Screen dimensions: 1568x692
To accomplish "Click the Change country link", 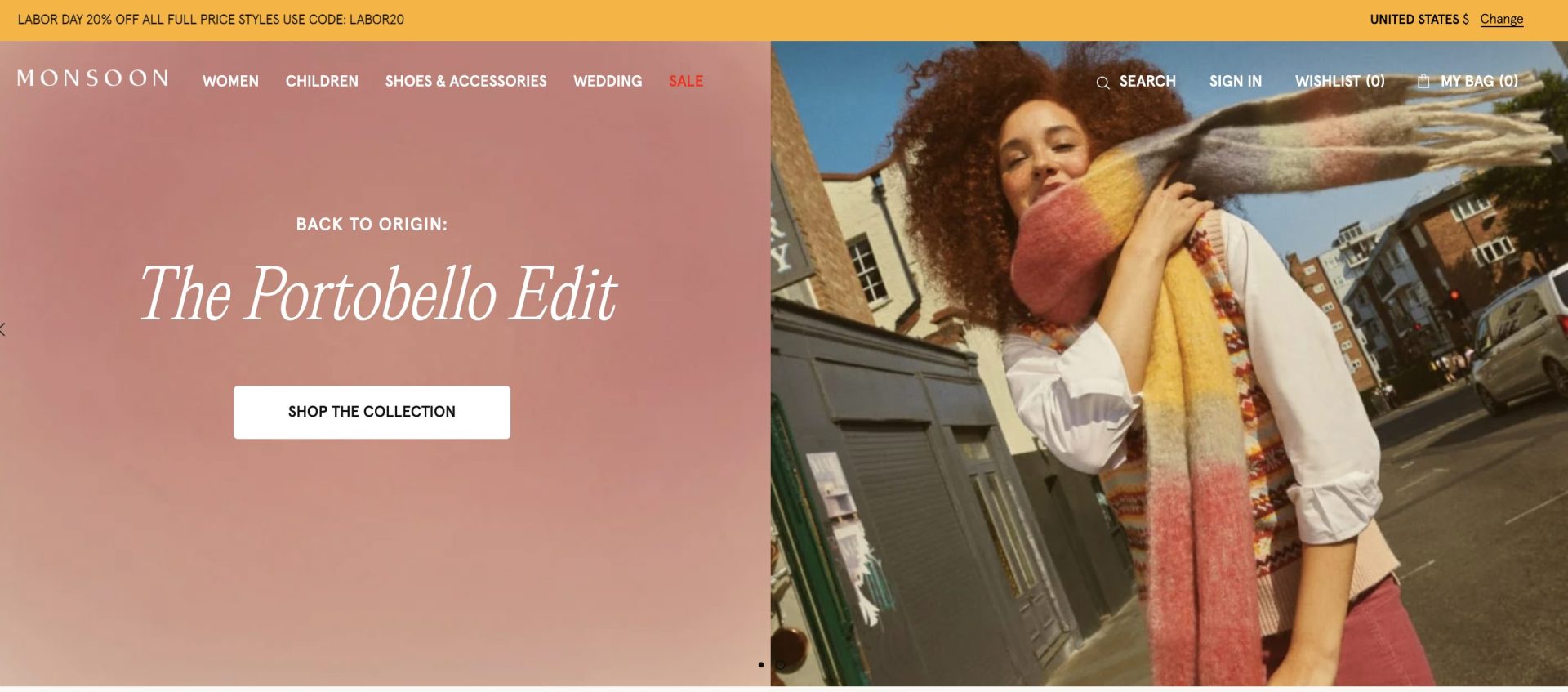I will click(1502, 19).
